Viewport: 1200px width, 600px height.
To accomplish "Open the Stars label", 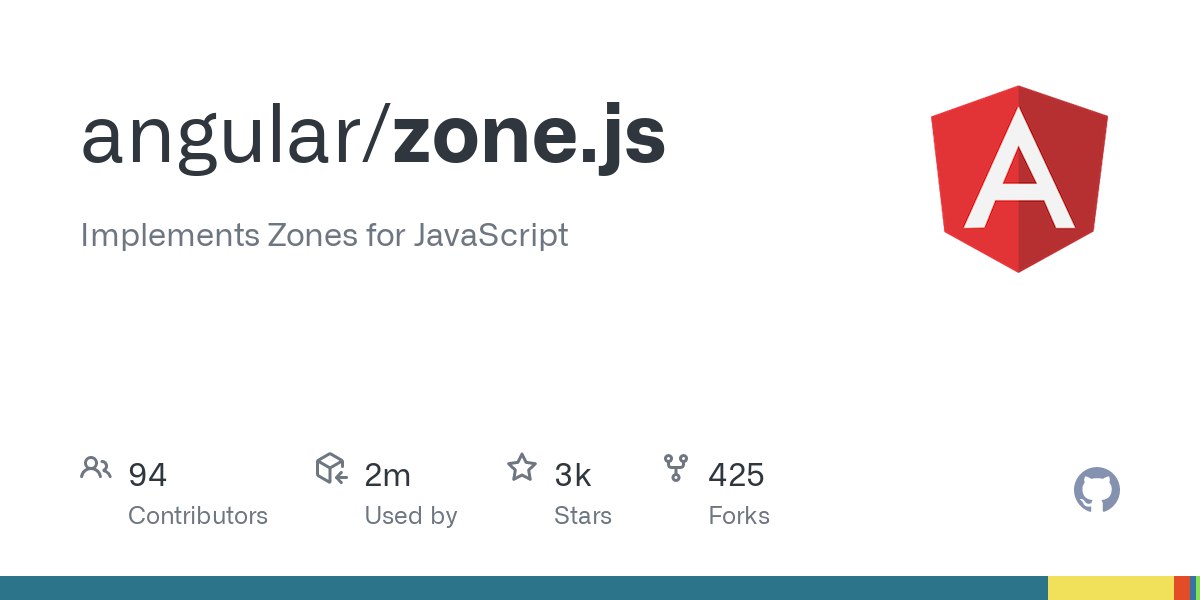I will pyautogui.click(x=582, y=516).
